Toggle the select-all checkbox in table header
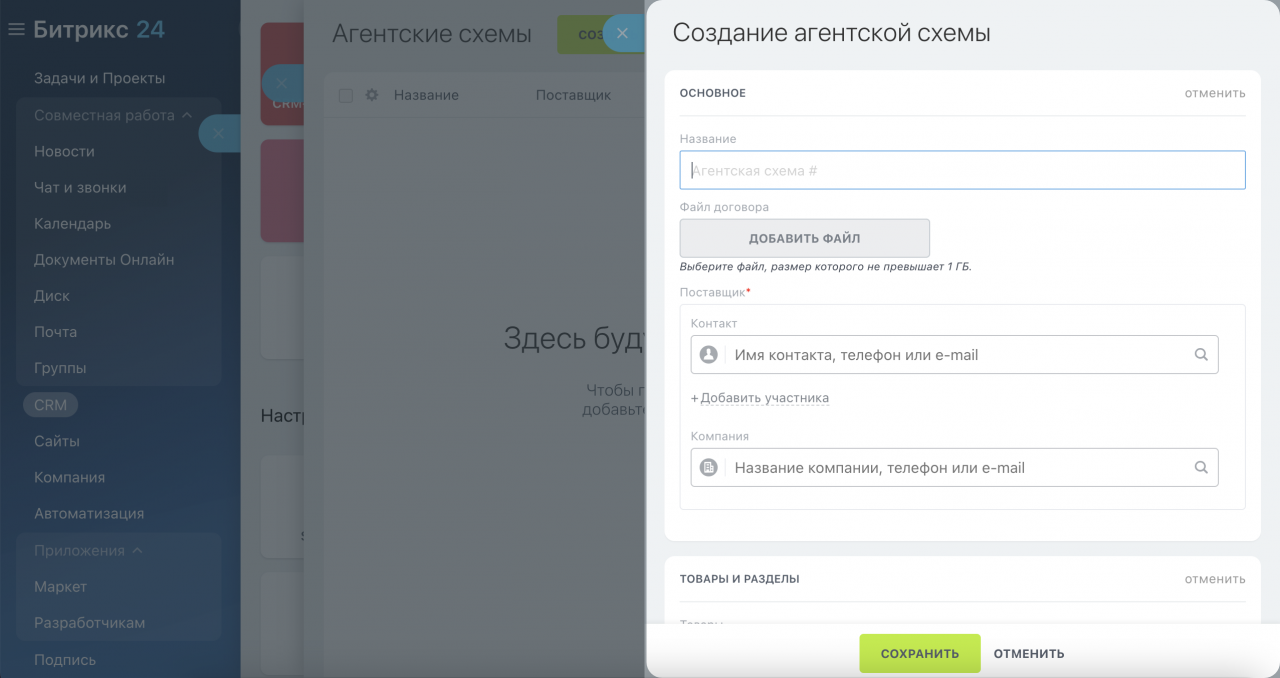This screenshot has height=678, width=1280. [x=346, y=96]
